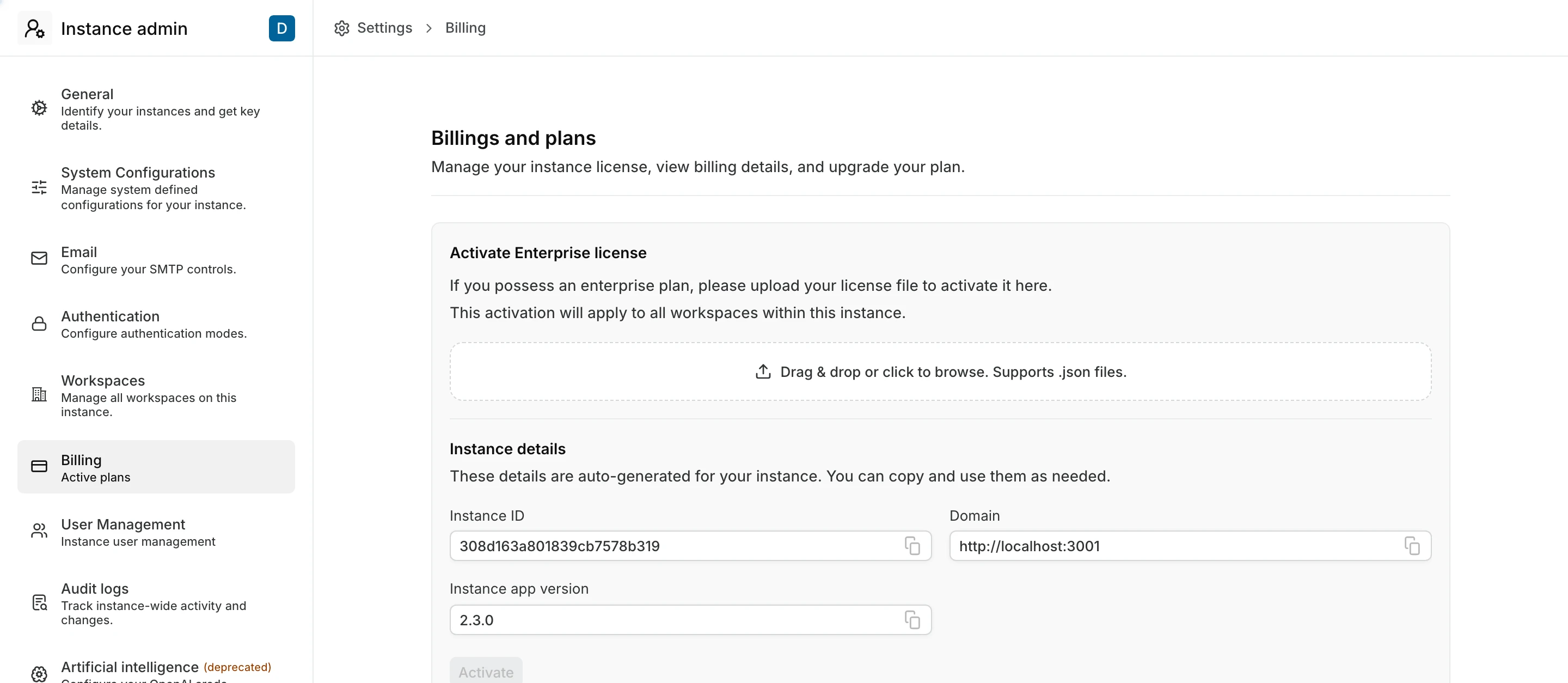Click the Workspaces building icon
Image resolution: width=1568 pixels, height=683 pixels.
coord(39,394)
